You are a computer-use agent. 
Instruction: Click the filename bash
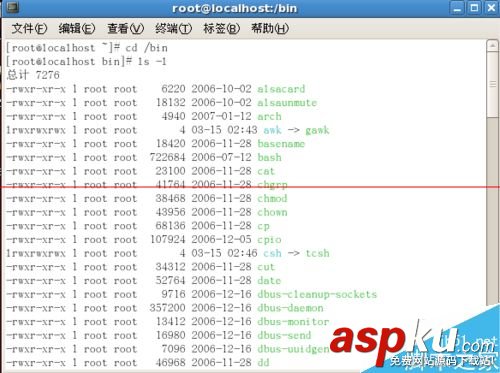tap(269, 158)
